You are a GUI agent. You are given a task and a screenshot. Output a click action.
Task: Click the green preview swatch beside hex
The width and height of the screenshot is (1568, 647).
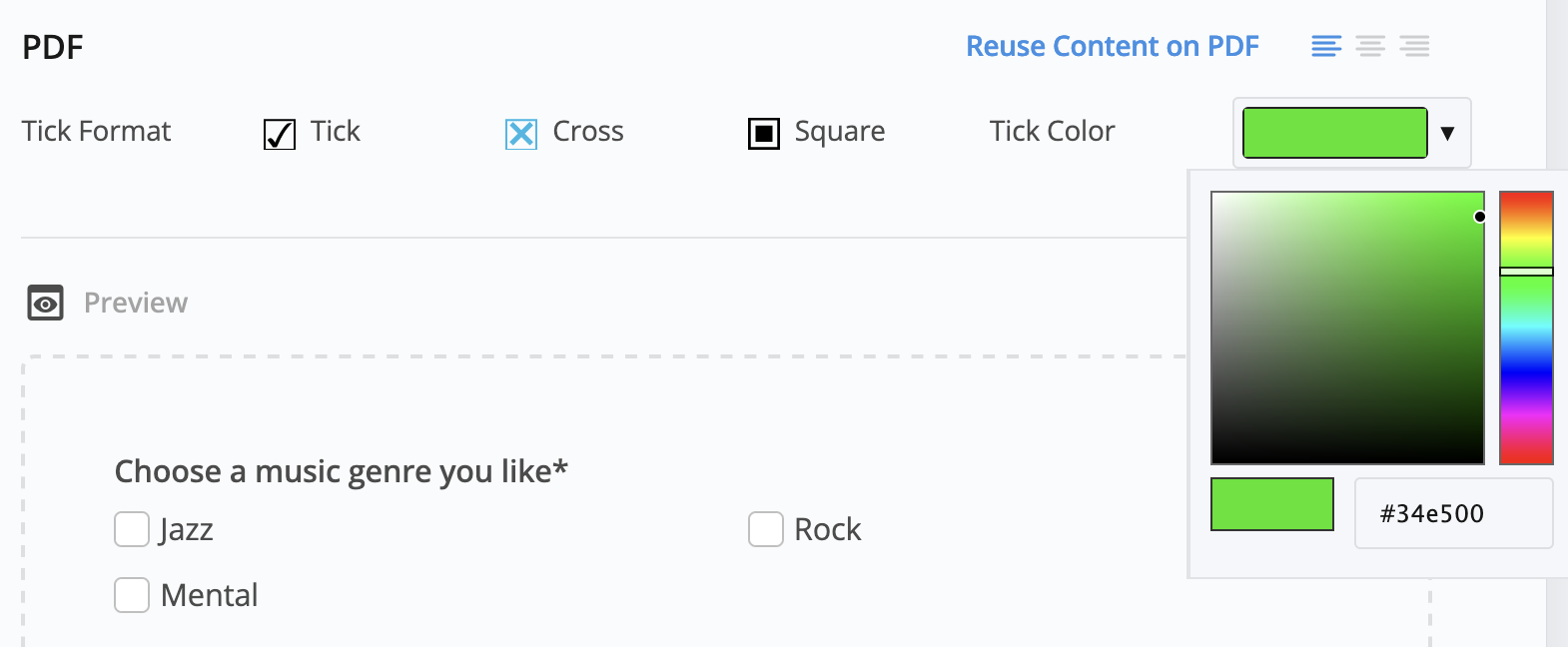click(x=1271, y=504)
